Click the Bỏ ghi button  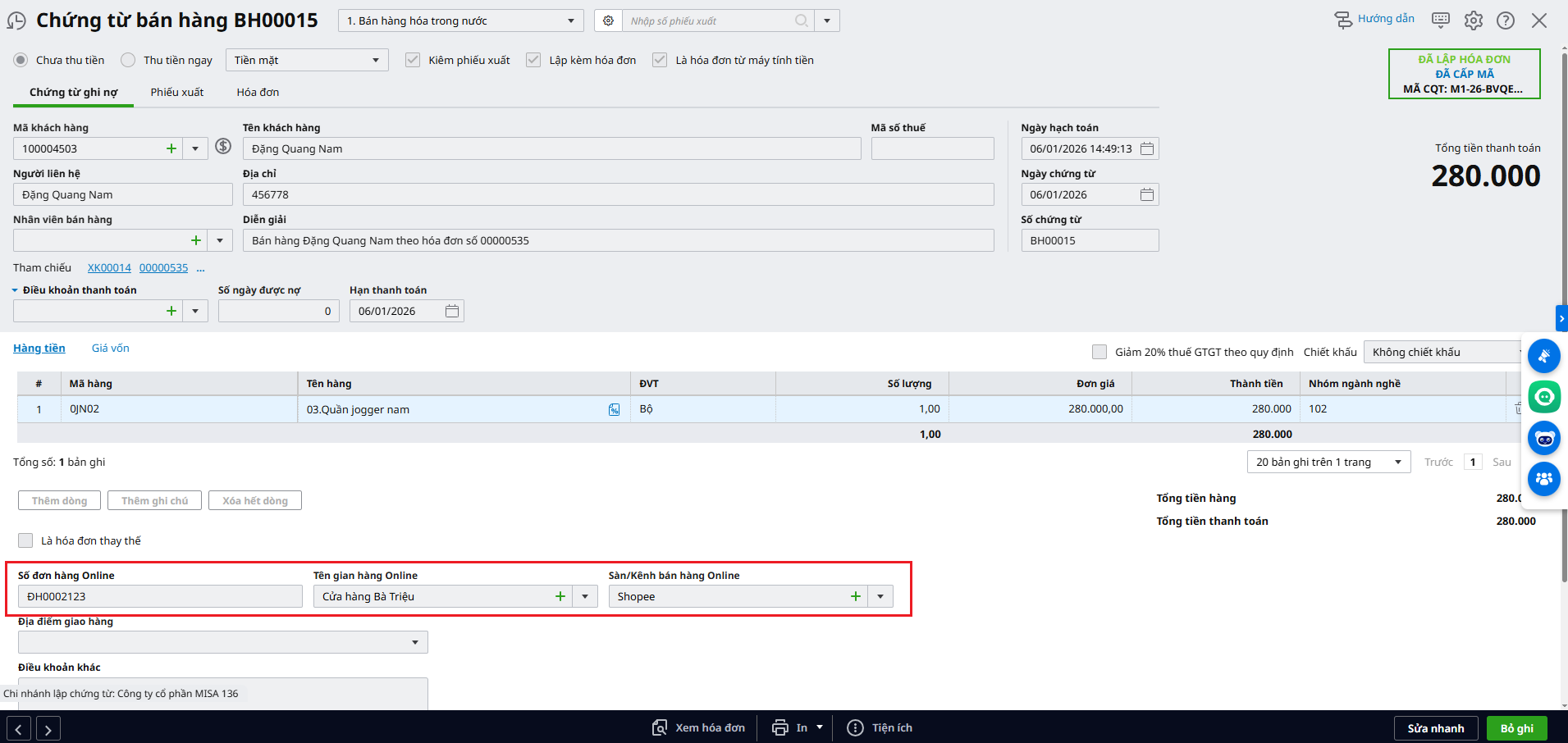click(x=1515, y=728)
